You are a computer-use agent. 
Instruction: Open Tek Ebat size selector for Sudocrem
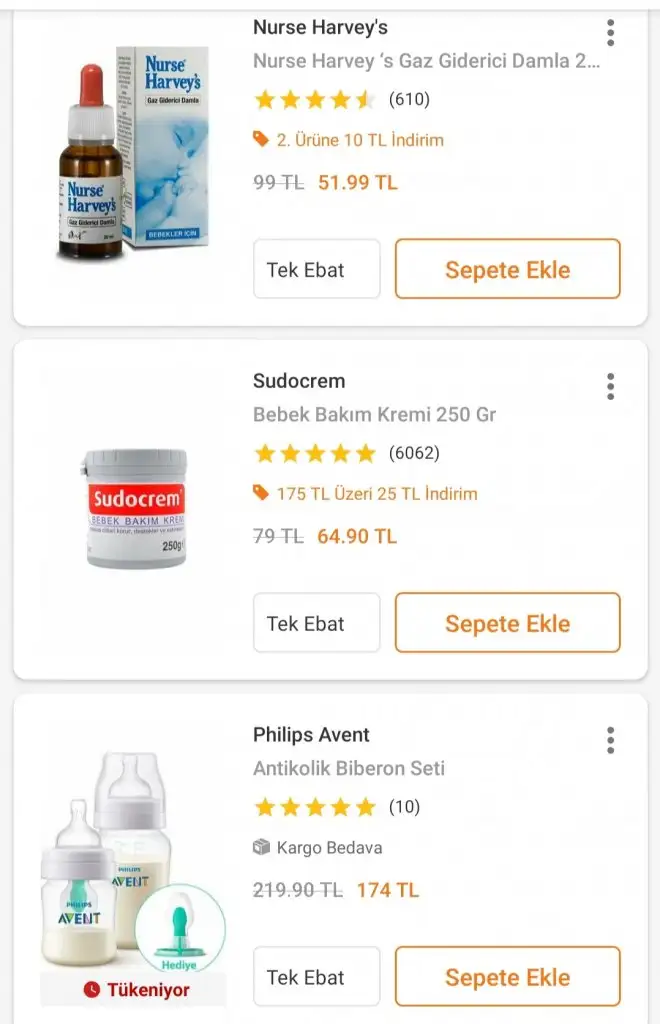click(x=316, y=623)
